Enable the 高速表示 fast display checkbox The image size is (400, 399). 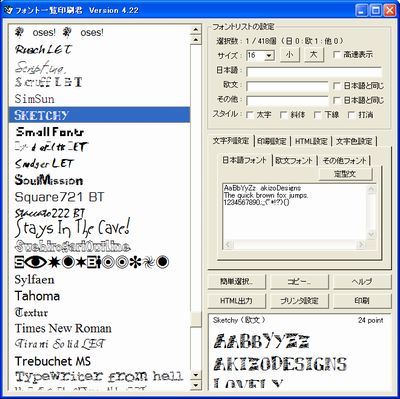tap(337, 54)
